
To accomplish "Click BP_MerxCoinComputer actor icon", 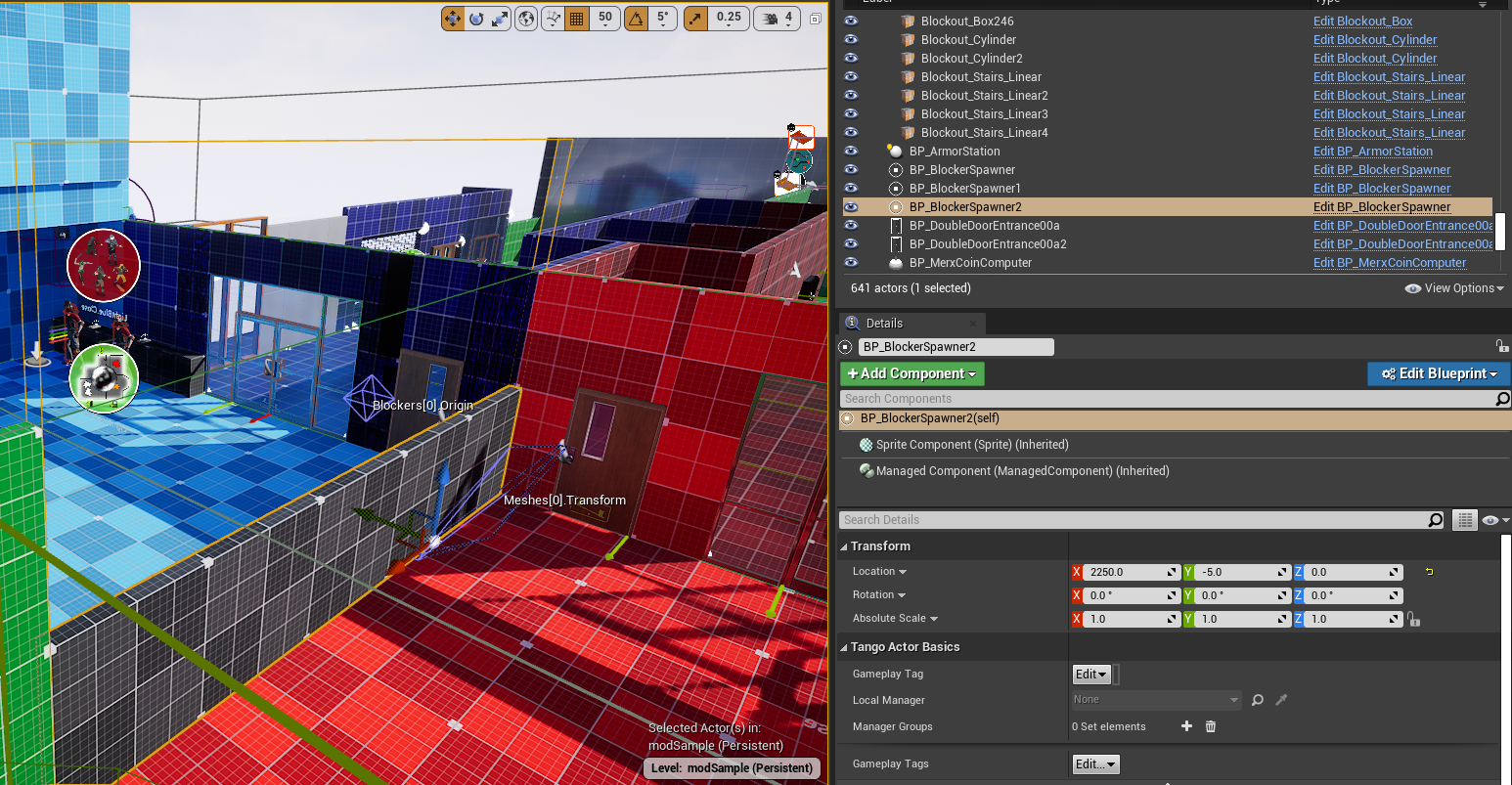I will (x=895, y=263).
